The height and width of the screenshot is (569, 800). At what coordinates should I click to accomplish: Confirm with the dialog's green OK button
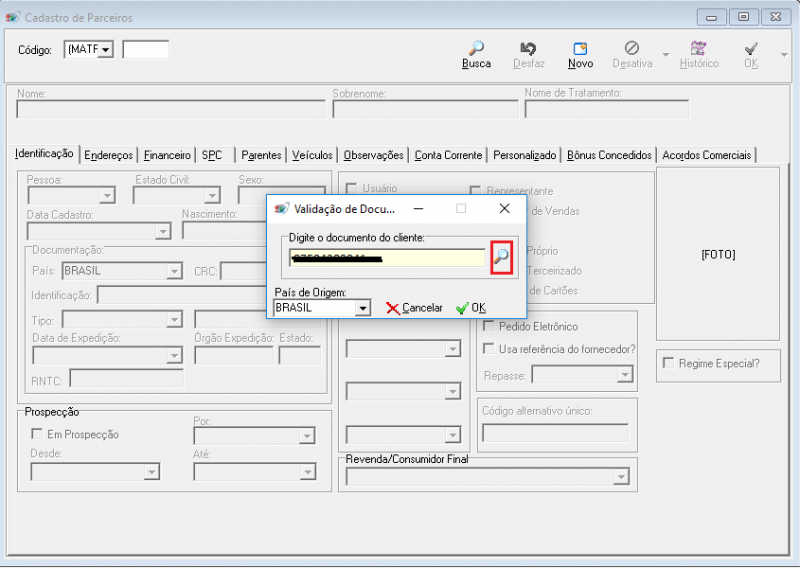tap(471, 308)
